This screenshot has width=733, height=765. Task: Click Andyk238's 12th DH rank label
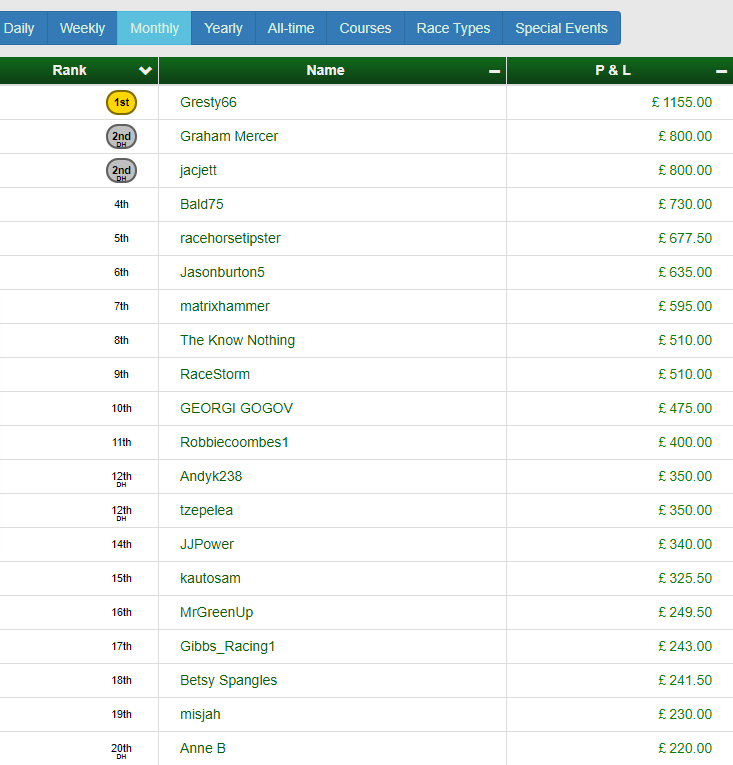pyautogui.click(x=122, y=478)
